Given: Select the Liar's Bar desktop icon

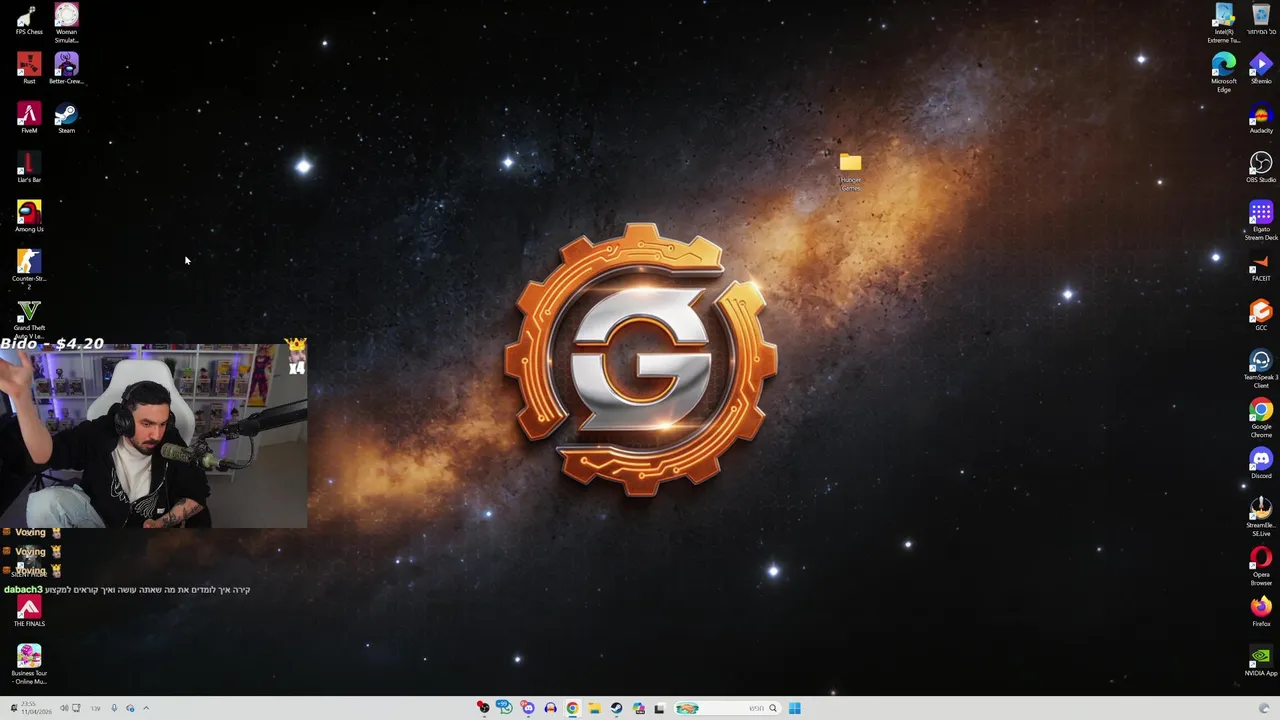Looking at the screenshot, I should (x=29, y=168).
